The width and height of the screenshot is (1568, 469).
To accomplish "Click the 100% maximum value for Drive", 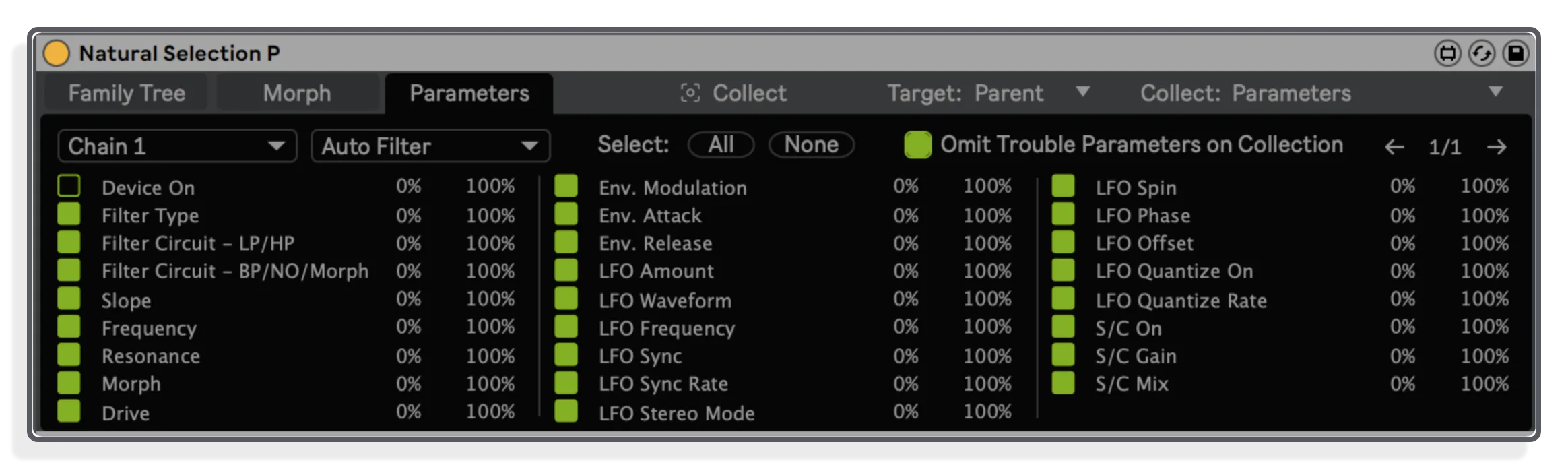I will point(490,412).
